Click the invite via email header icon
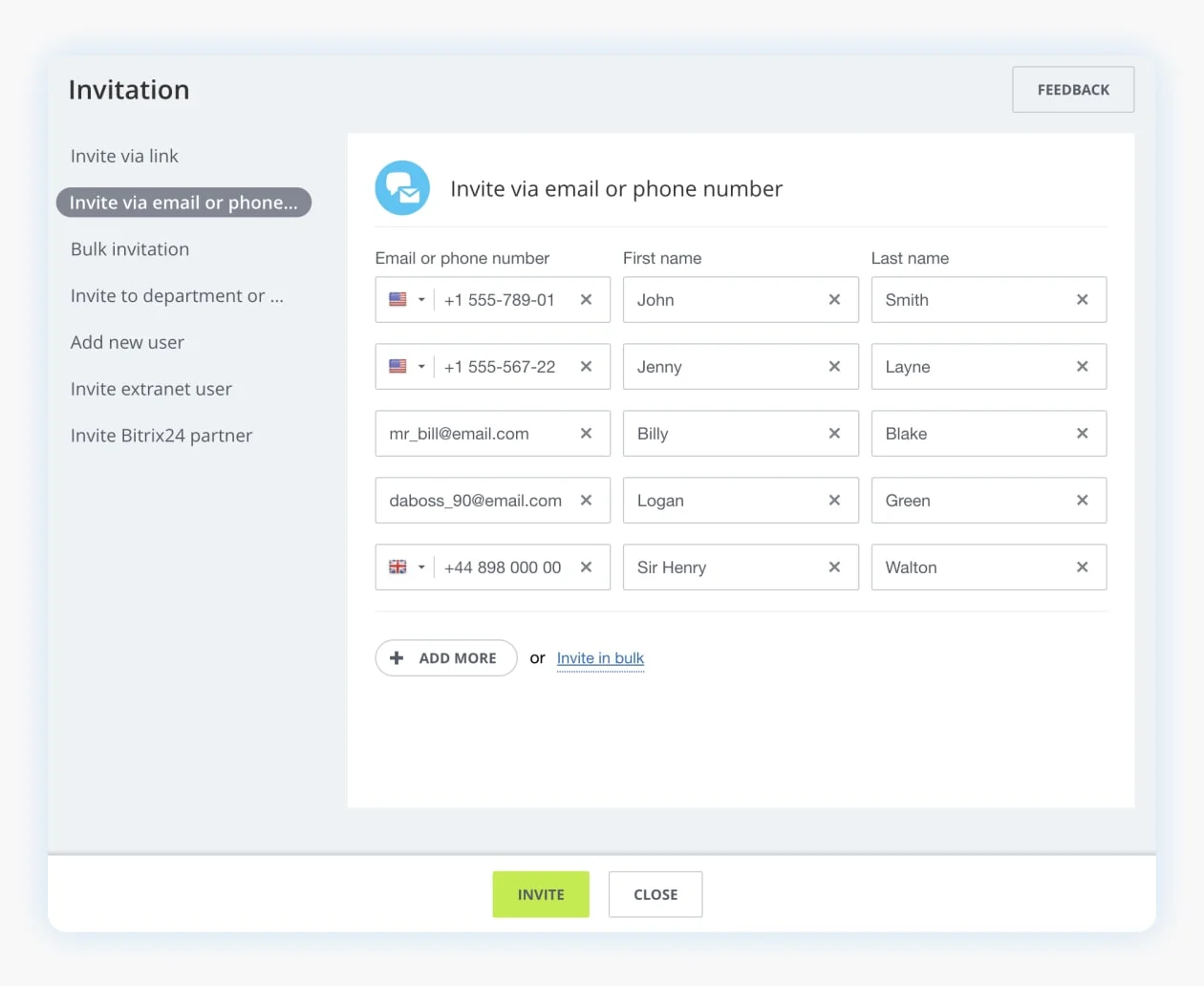This screenshot has height=986, width=1204. 402,188
